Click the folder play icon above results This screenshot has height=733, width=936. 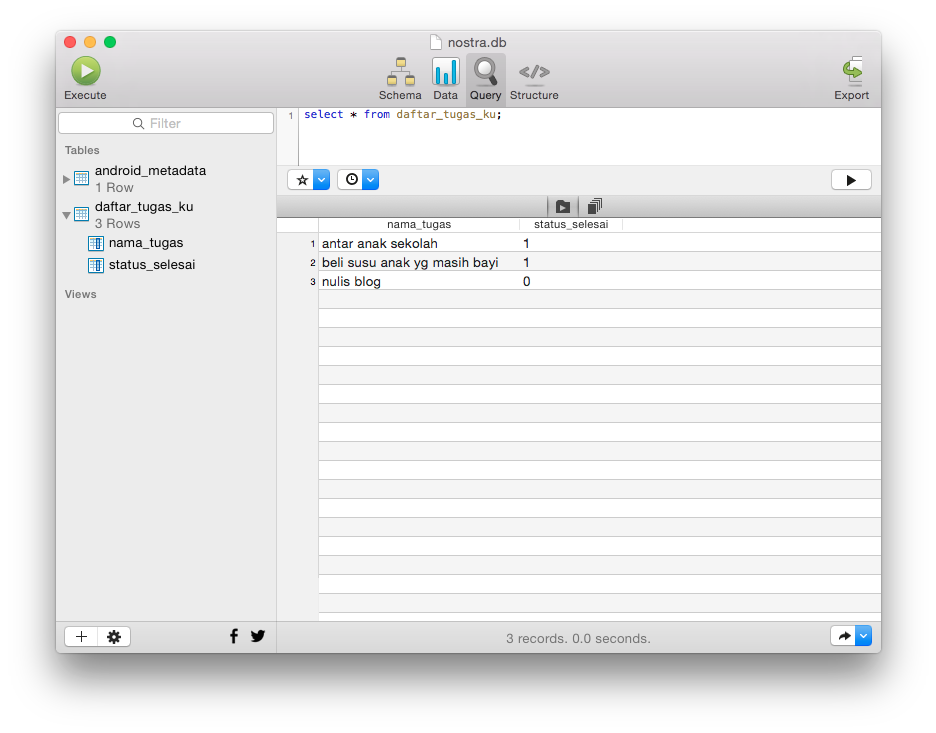pos(562,207)
